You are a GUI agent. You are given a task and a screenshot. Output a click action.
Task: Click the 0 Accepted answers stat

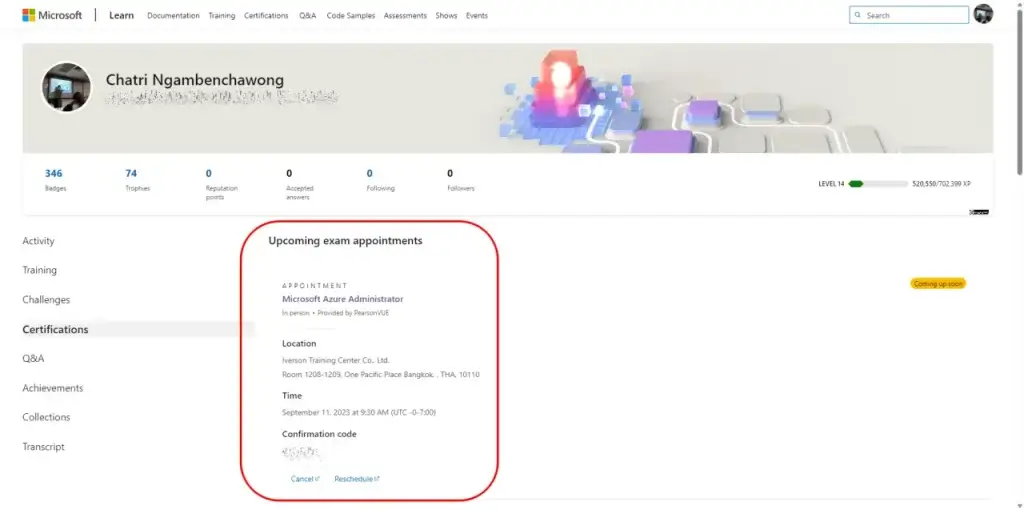tap(300, 184)
